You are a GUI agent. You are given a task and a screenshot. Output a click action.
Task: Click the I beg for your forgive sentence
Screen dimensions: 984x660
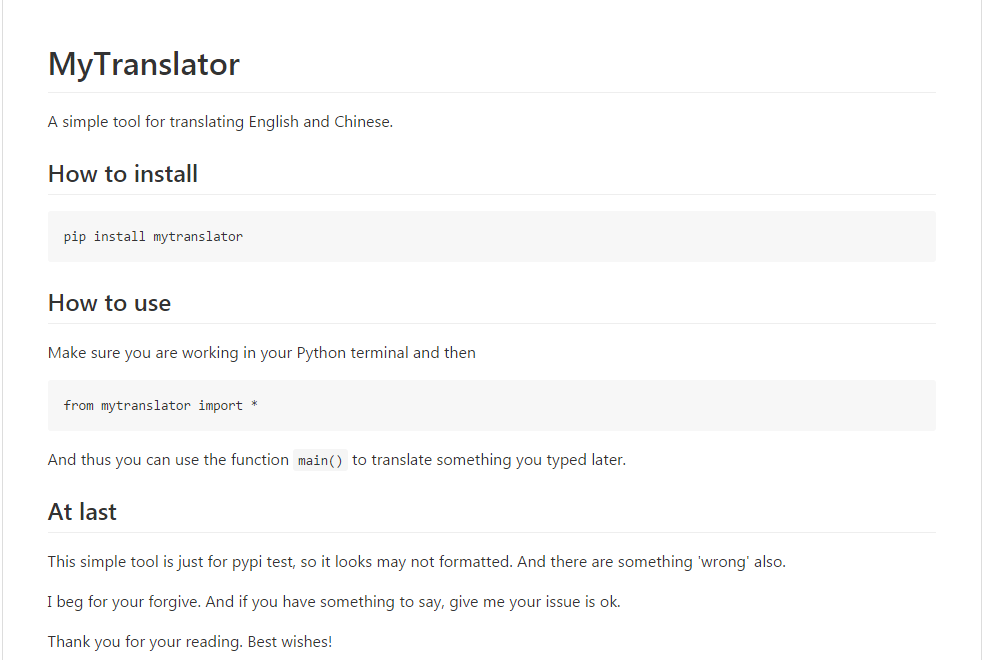334,602
